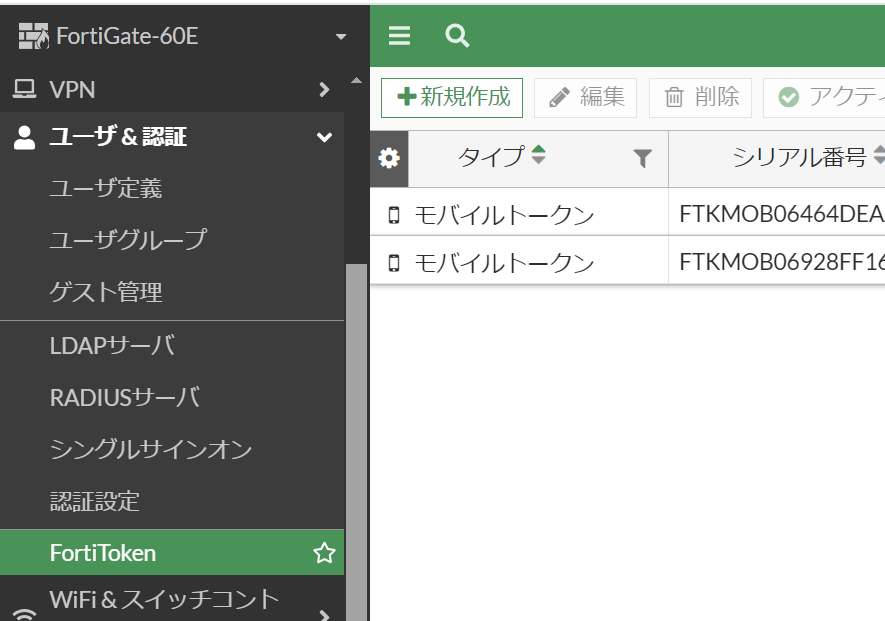
Task: Select モバイルトークン cell in FTKMOB06928FF16 row
Action: point(519,260)
